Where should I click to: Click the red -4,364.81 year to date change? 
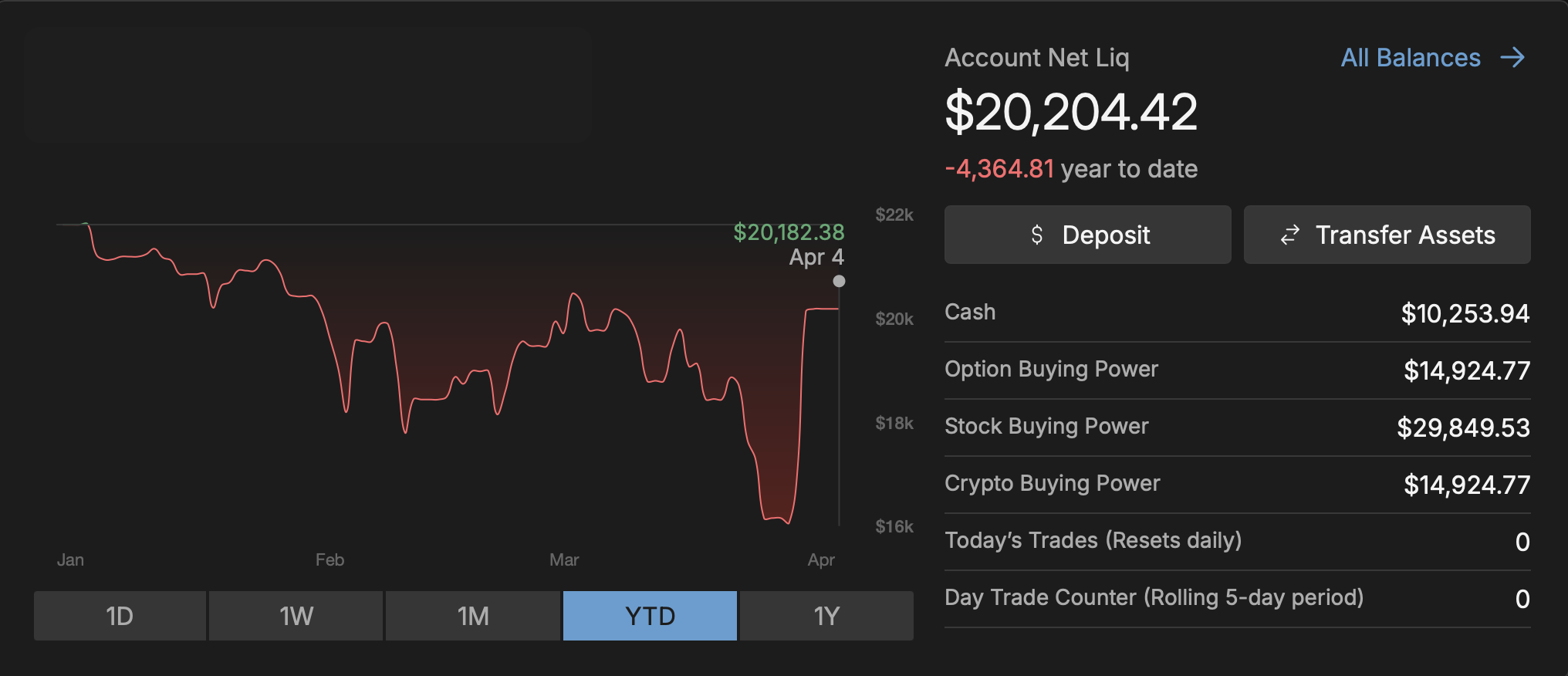[x=1000, y=169]
